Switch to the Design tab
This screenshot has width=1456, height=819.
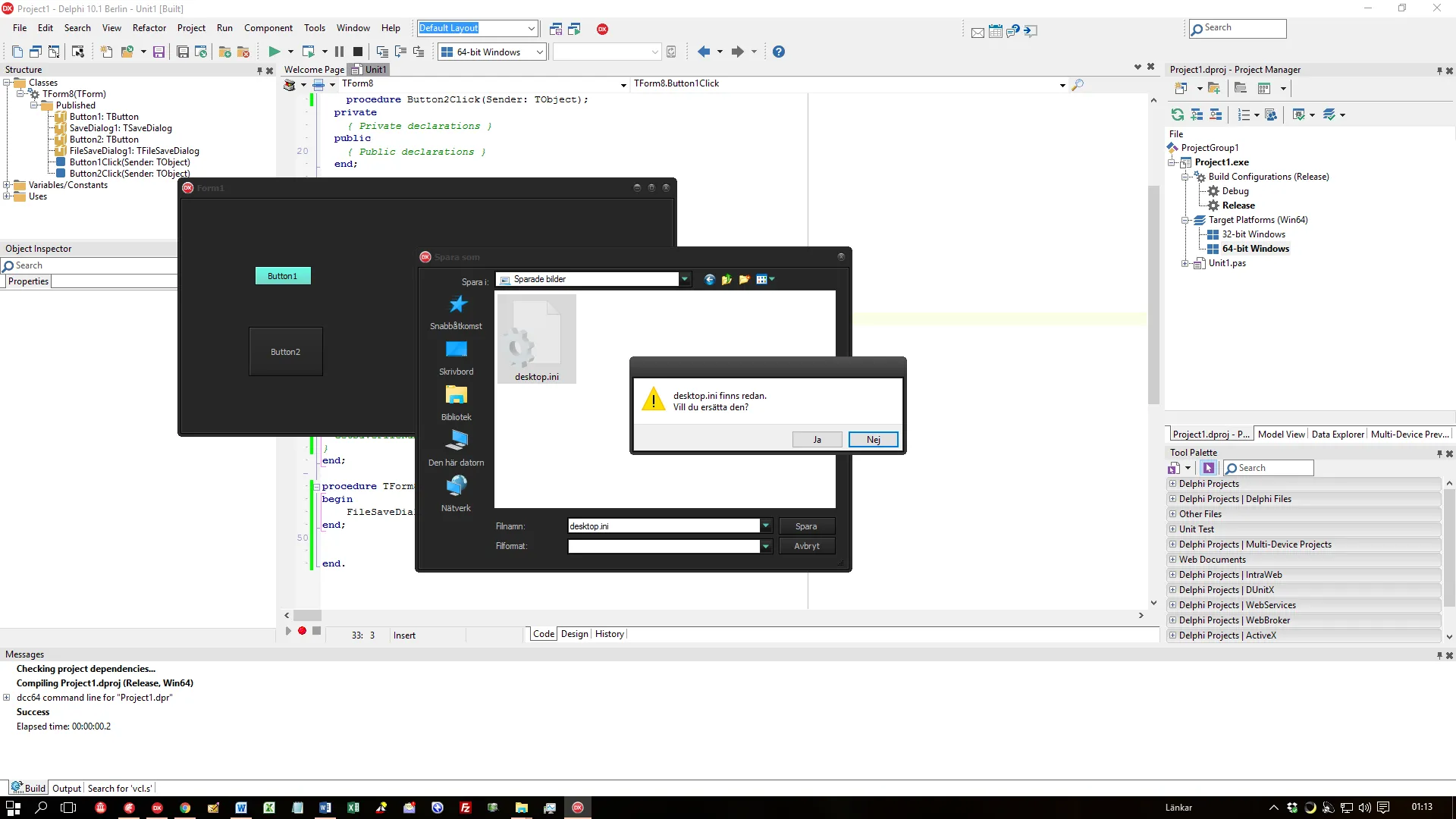(x=574, y=634)
